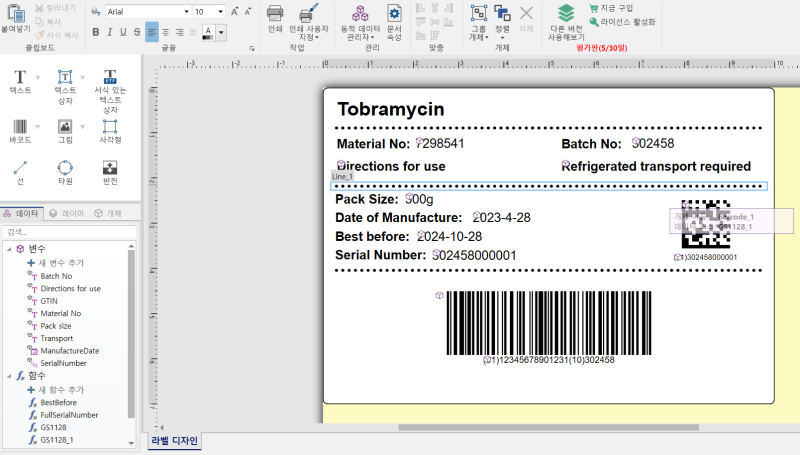
Task: Switch to the Layers (레이어) tab
Action: point(67,213)
